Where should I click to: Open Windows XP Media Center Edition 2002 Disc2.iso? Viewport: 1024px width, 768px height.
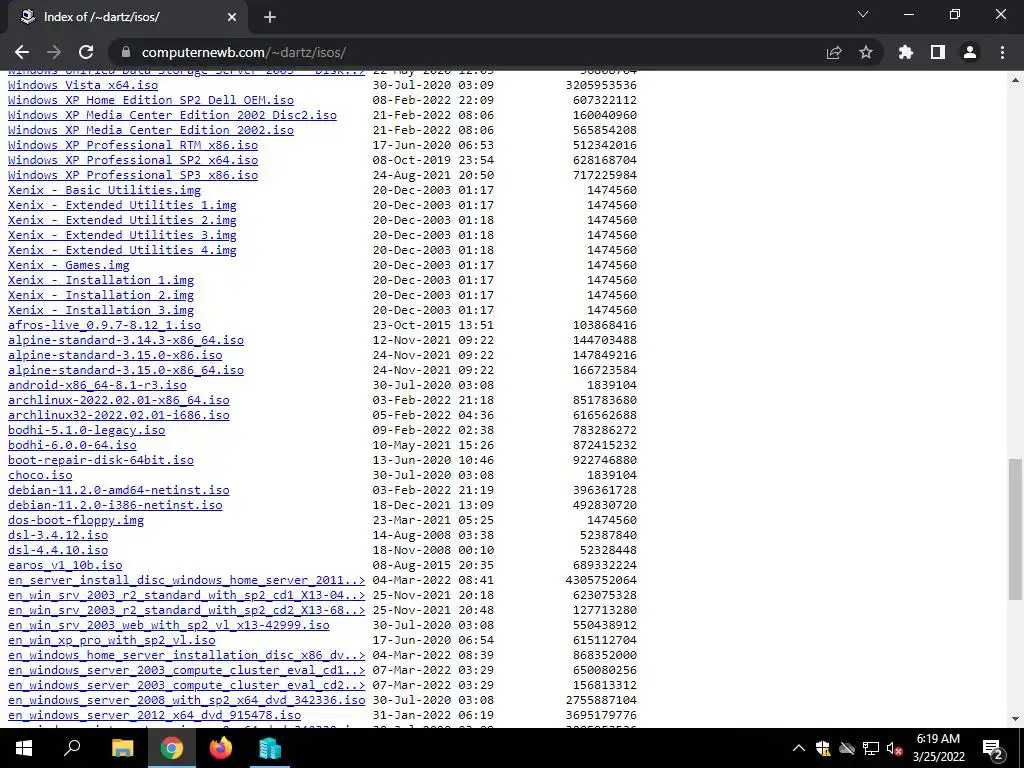[x=172, y=115]
